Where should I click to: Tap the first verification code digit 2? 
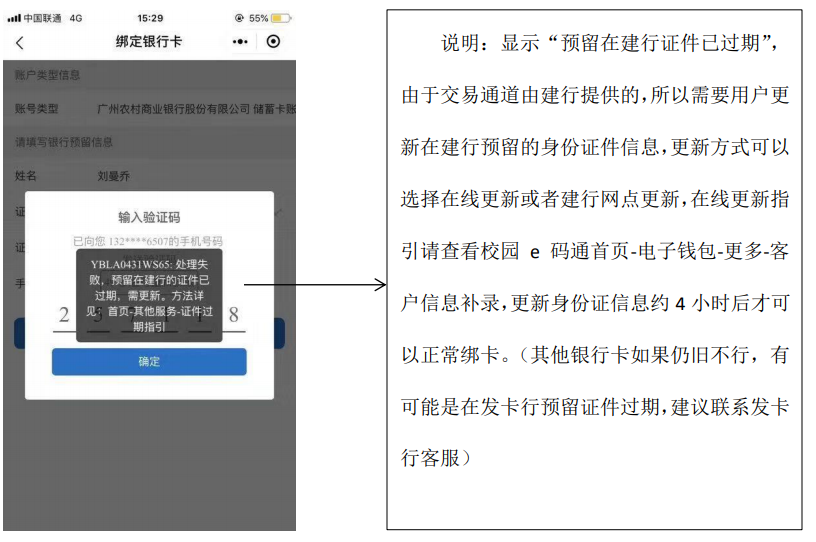tap(64, 314)
